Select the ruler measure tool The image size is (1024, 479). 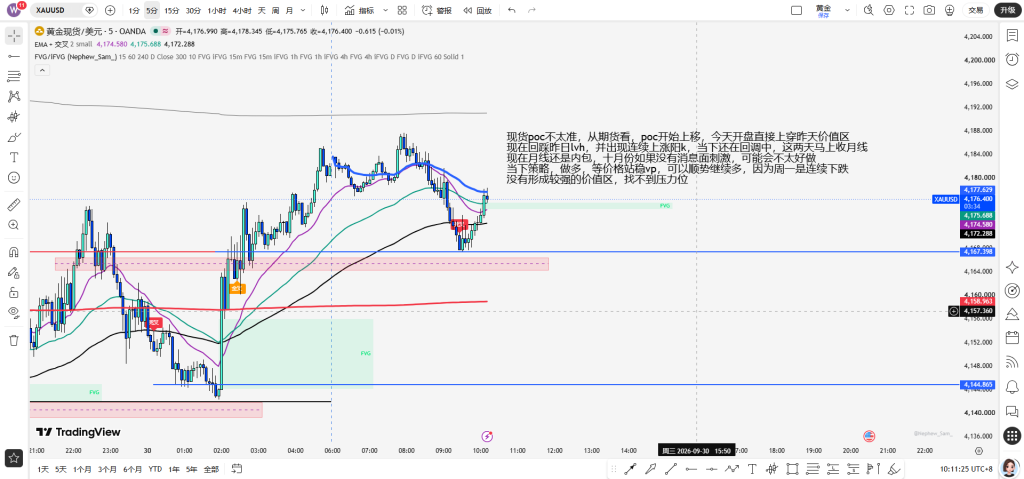[x=14, y=205]
